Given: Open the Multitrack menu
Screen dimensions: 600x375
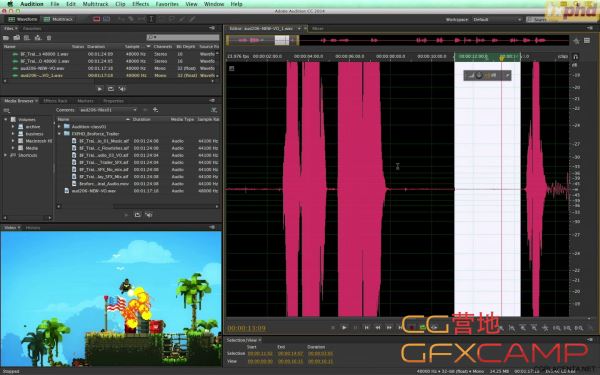Looking at the screenshot, I should pos(95,4).
